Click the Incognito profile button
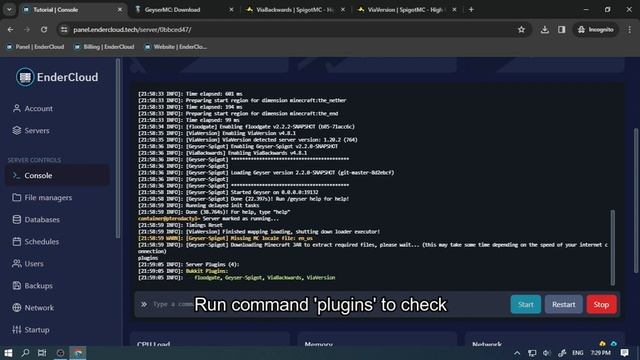The image size is (640, 360). tap(596, 29)
